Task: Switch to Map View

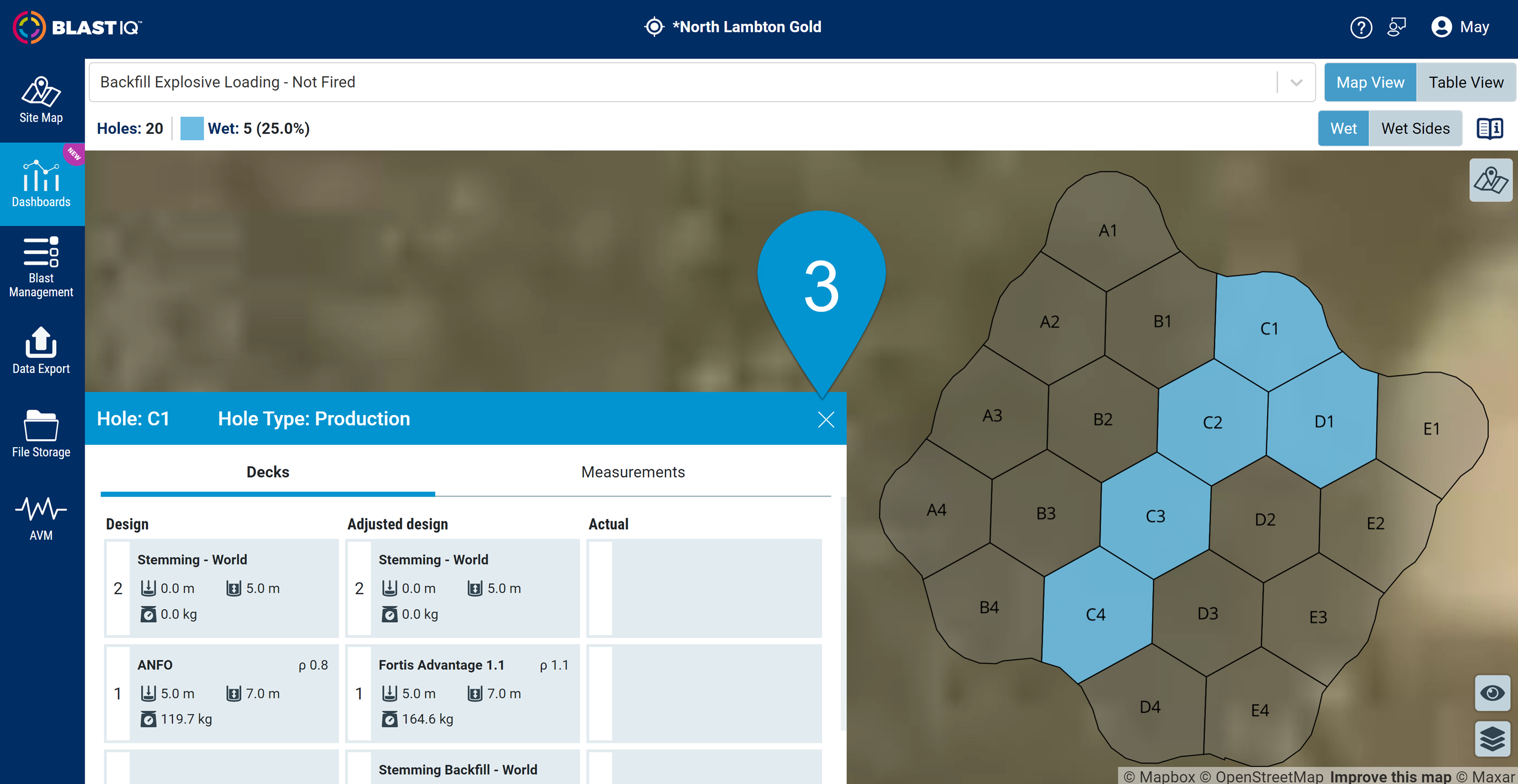Action: click(1370, 83)
